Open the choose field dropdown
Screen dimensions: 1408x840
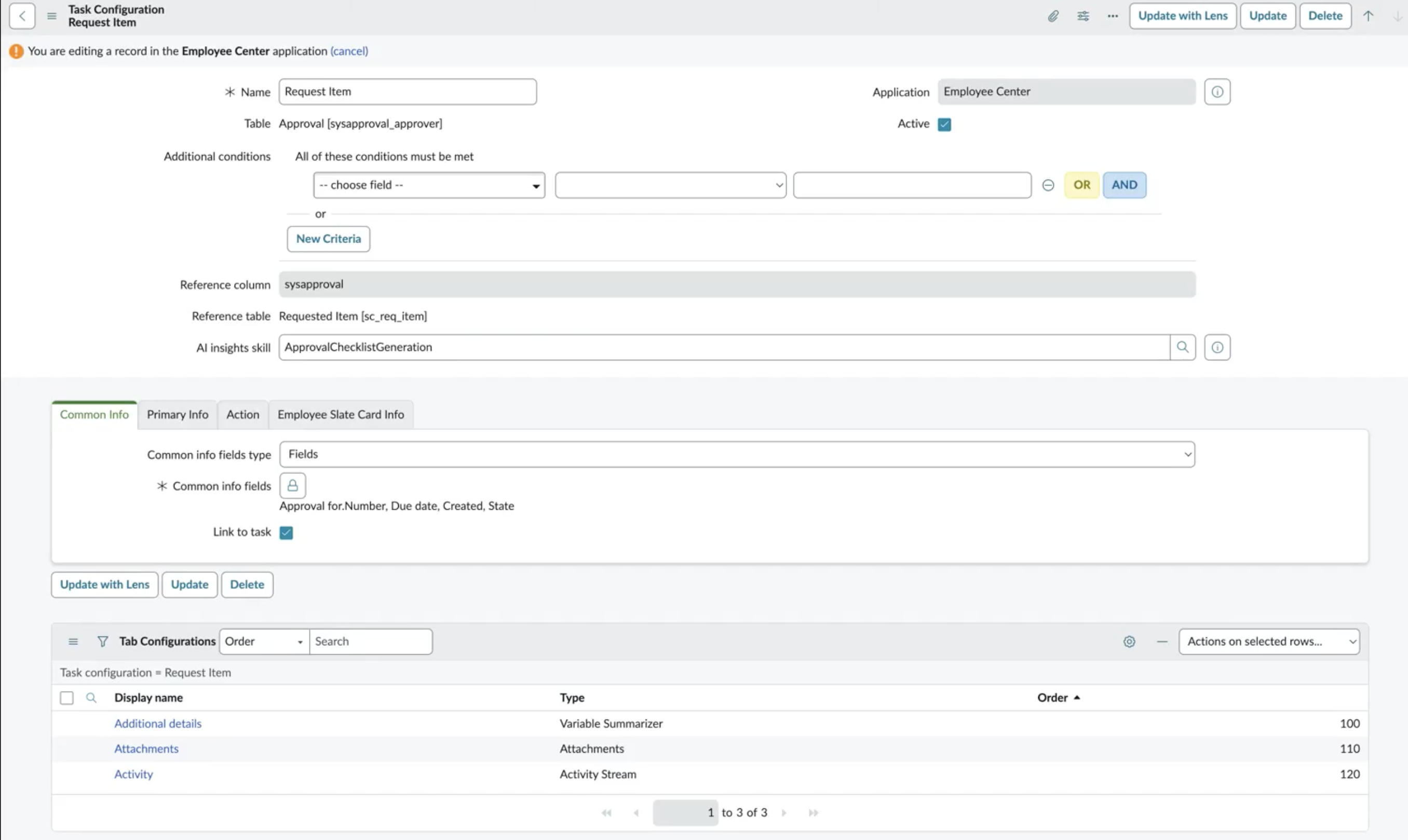pyautogui.click(x=429, y=185)
